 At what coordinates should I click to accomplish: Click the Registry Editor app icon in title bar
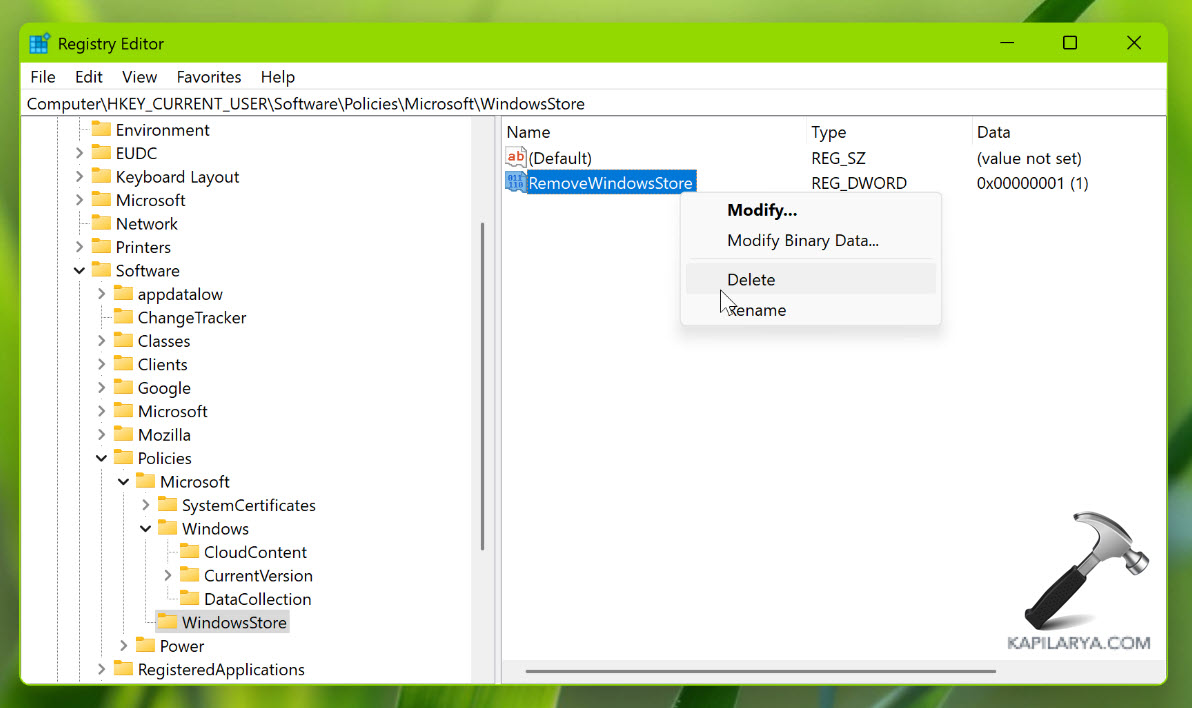pos(40,44)
